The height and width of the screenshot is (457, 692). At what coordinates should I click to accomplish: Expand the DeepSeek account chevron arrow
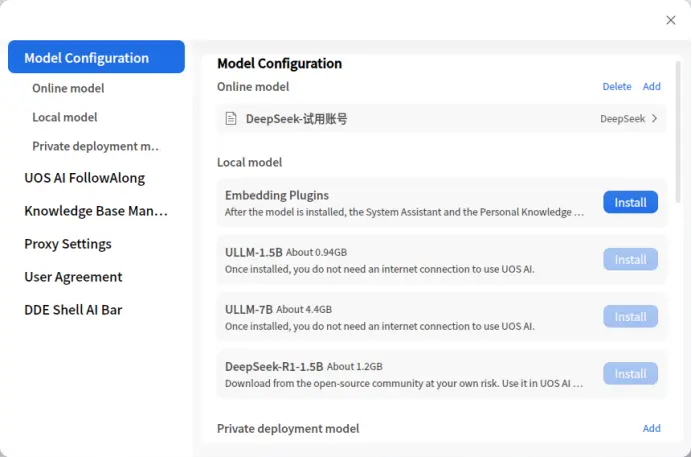(654, 118)
